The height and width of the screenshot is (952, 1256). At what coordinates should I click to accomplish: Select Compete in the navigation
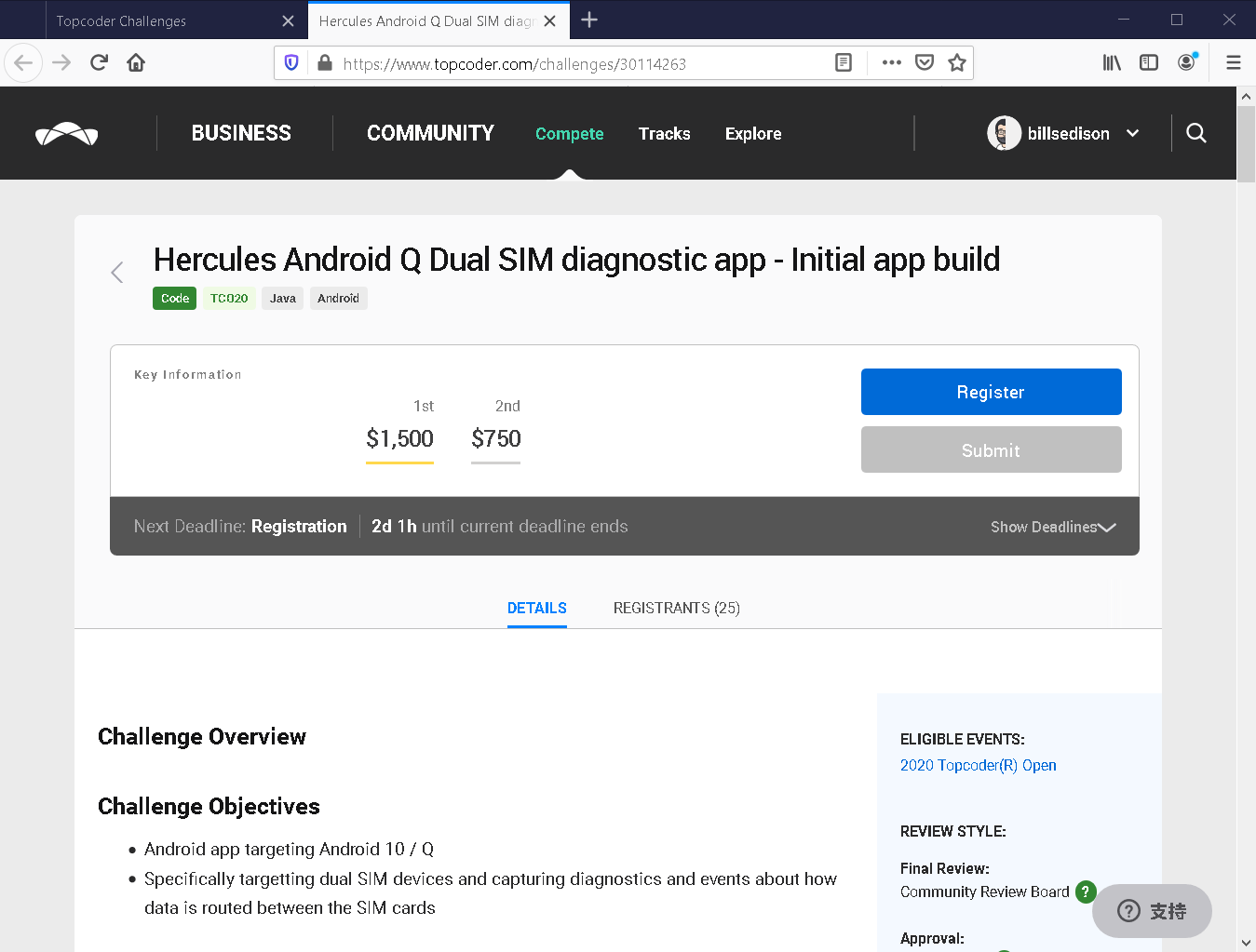[569, 134]
